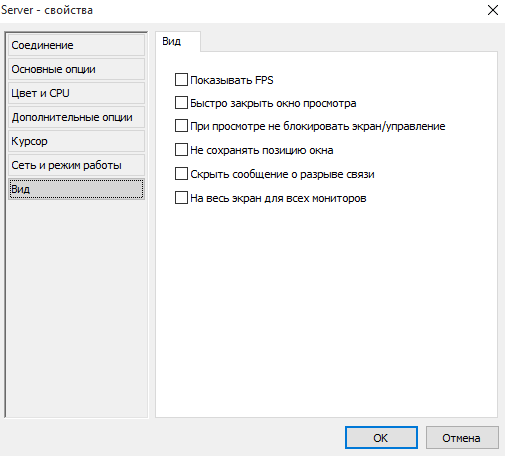The width and height of the screenshot is (505, 456).
Task: Confirm changes with the OK button
Action: pos(381,438)
